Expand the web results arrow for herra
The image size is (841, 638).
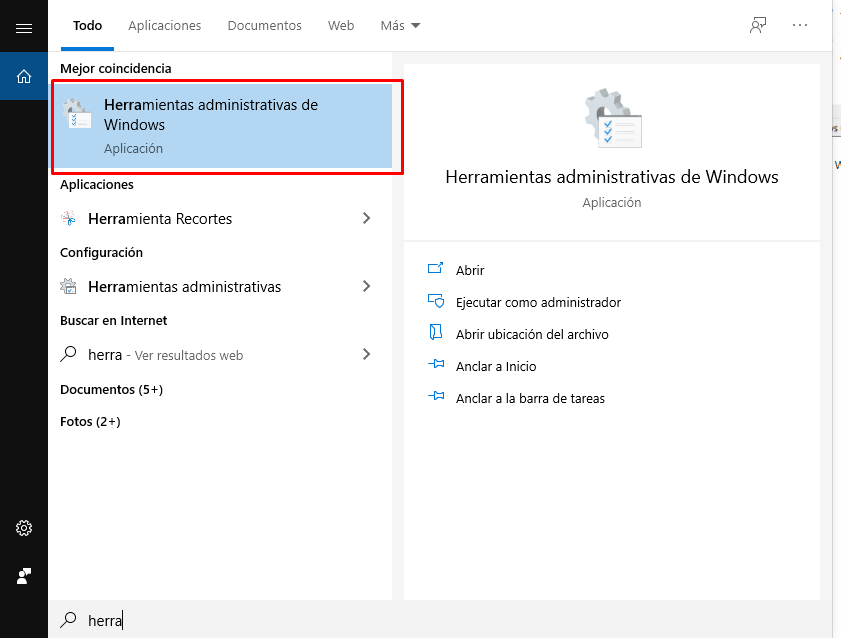coord(366,355)
